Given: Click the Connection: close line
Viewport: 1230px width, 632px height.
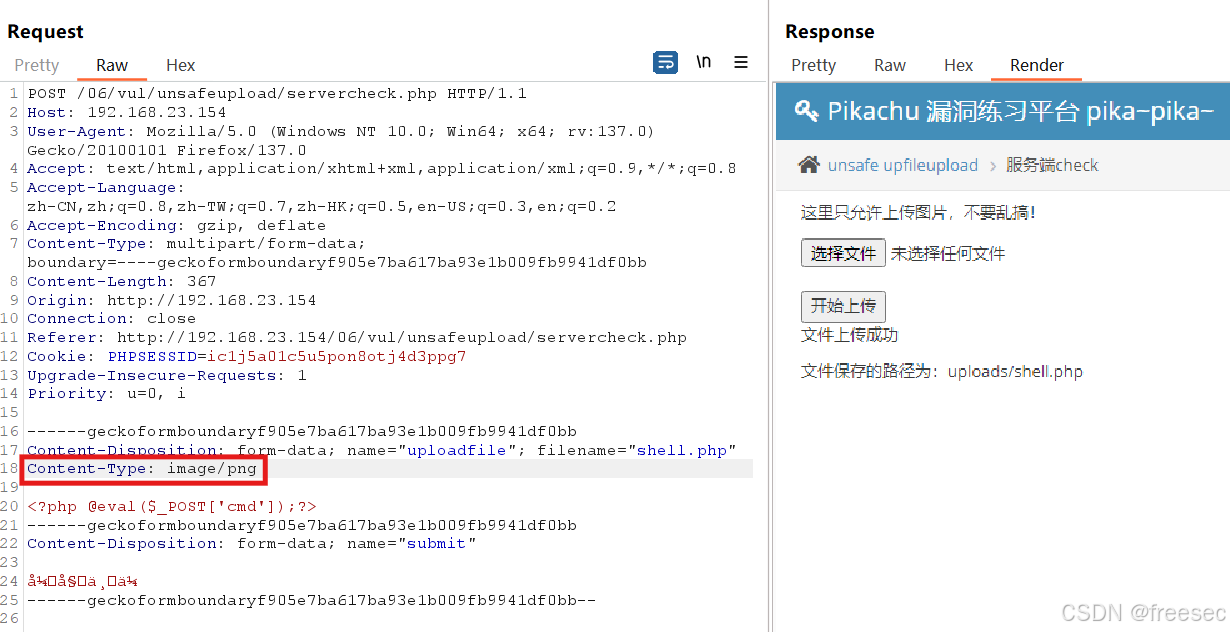Looking at the screenshot, I should [x=112, y=319].
